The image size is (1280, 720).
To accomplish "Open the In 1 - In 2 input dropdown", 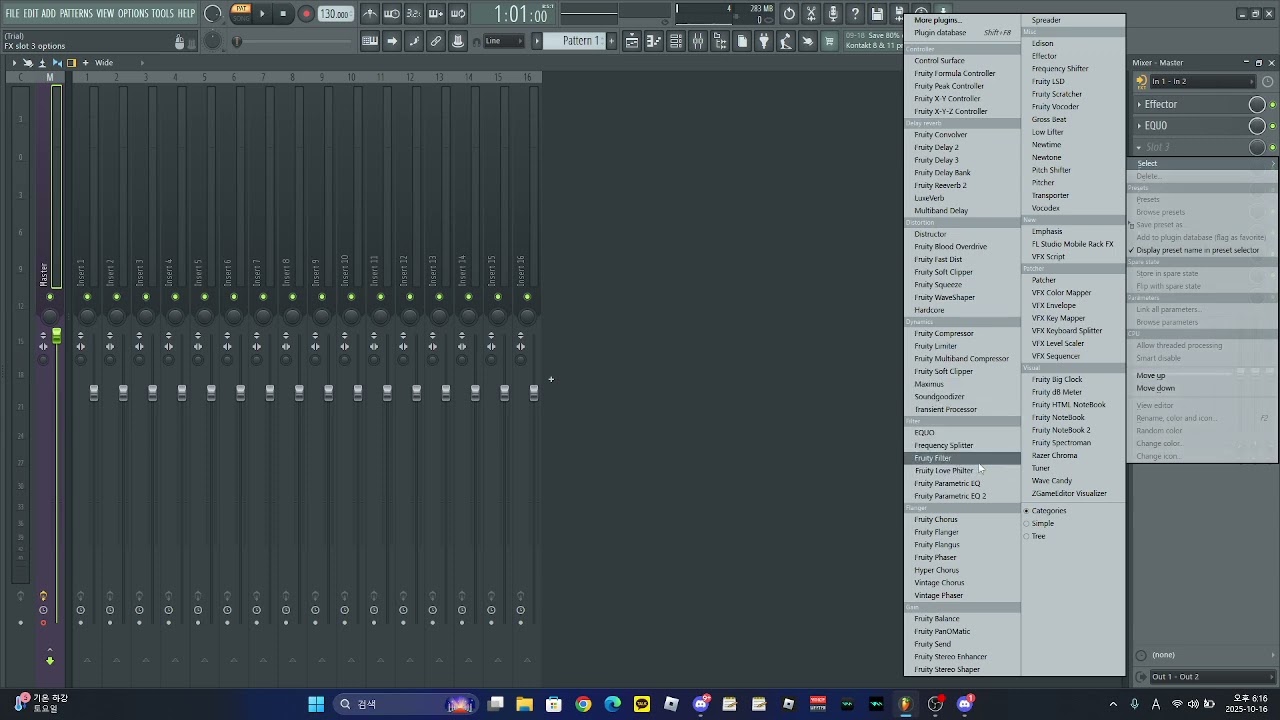I will click(x=1202, y=82).
